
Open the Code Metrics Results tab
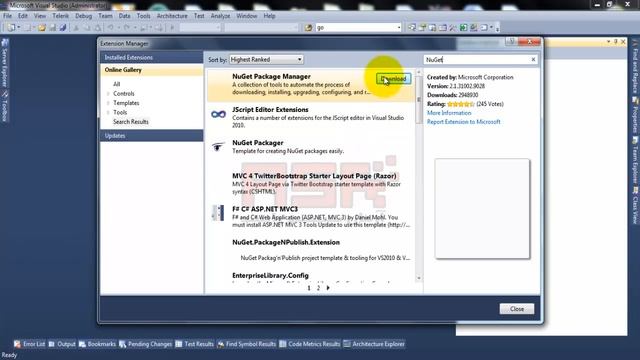[310, 344]
